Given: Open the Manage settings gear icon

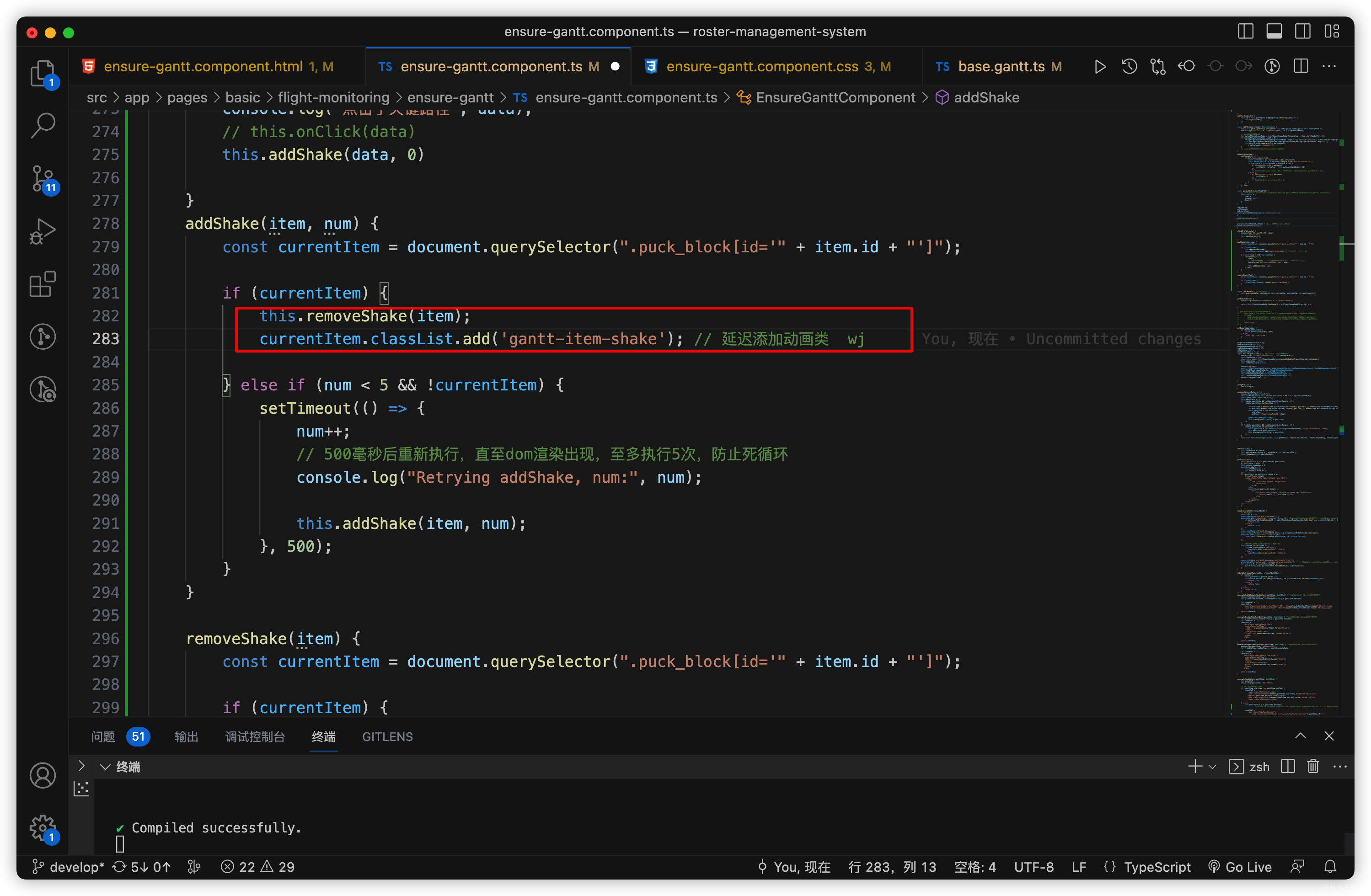Looking at the screenshot, I should click(42, 827).
